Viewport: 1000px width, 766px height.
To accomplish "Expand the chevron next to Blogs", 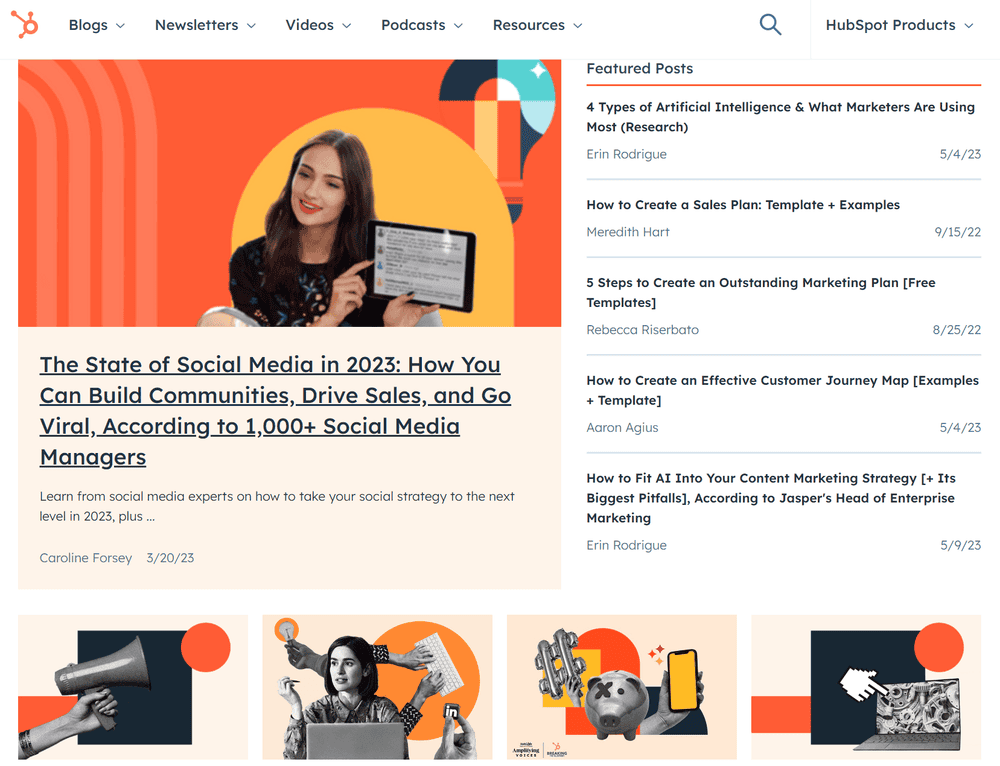I will (120, 26).
